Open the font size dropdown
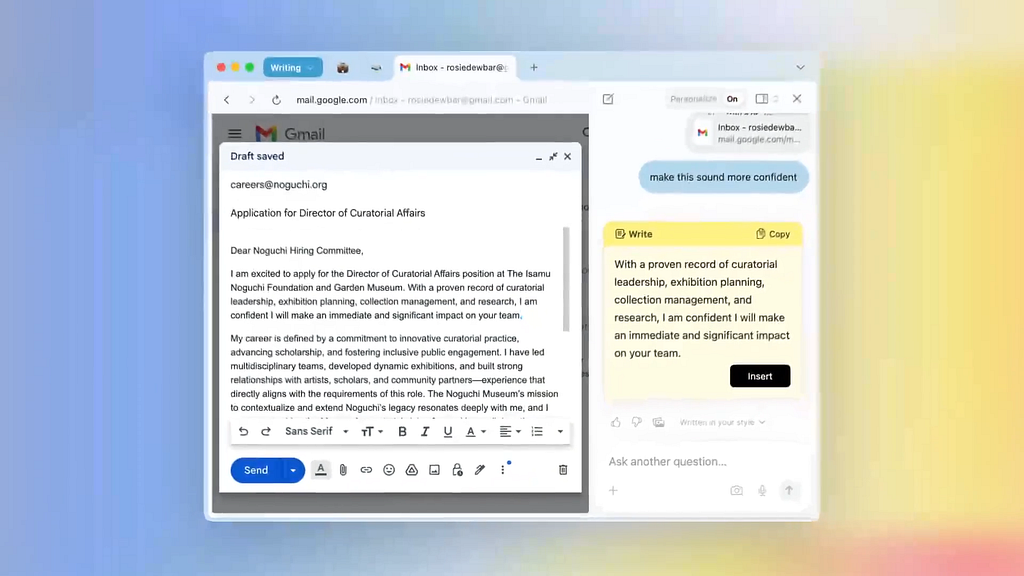This screenshot has height=576, width=1024. pyautogui.click(x=372, y=432)
